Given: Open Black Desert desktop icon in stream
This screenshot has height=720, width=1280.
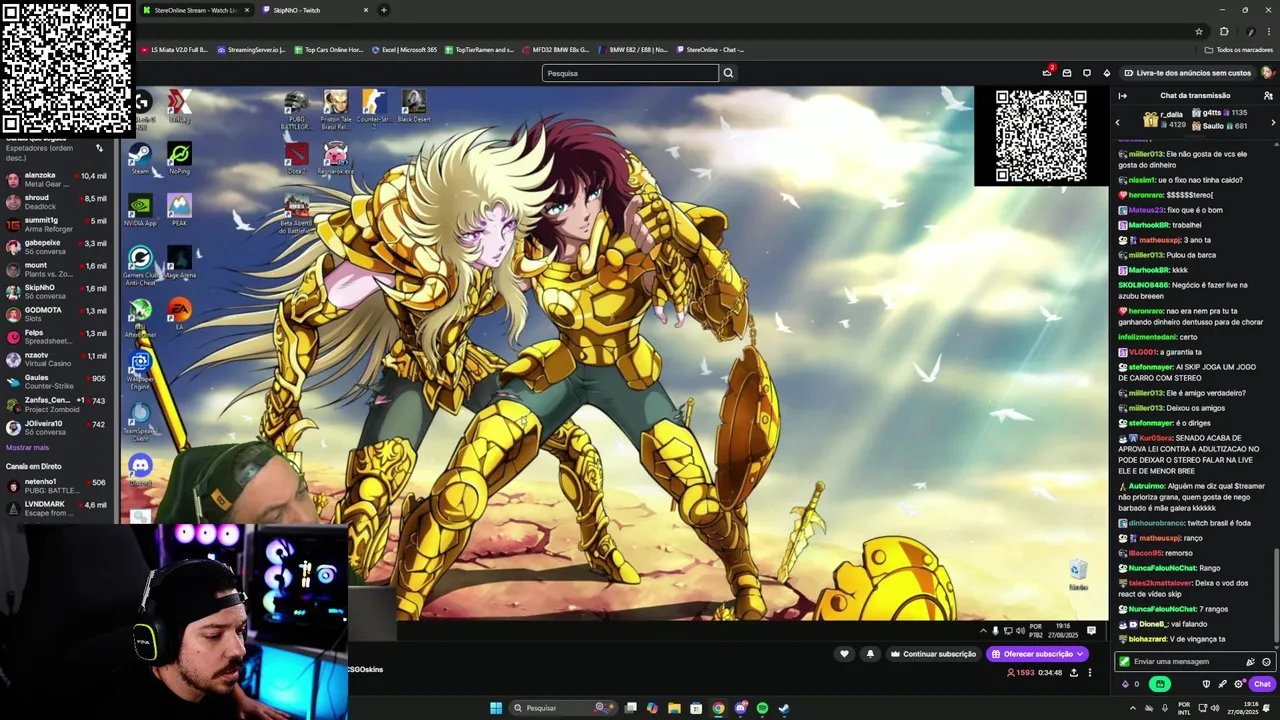Looking at the screenshot, I should [x=414, y=106].
